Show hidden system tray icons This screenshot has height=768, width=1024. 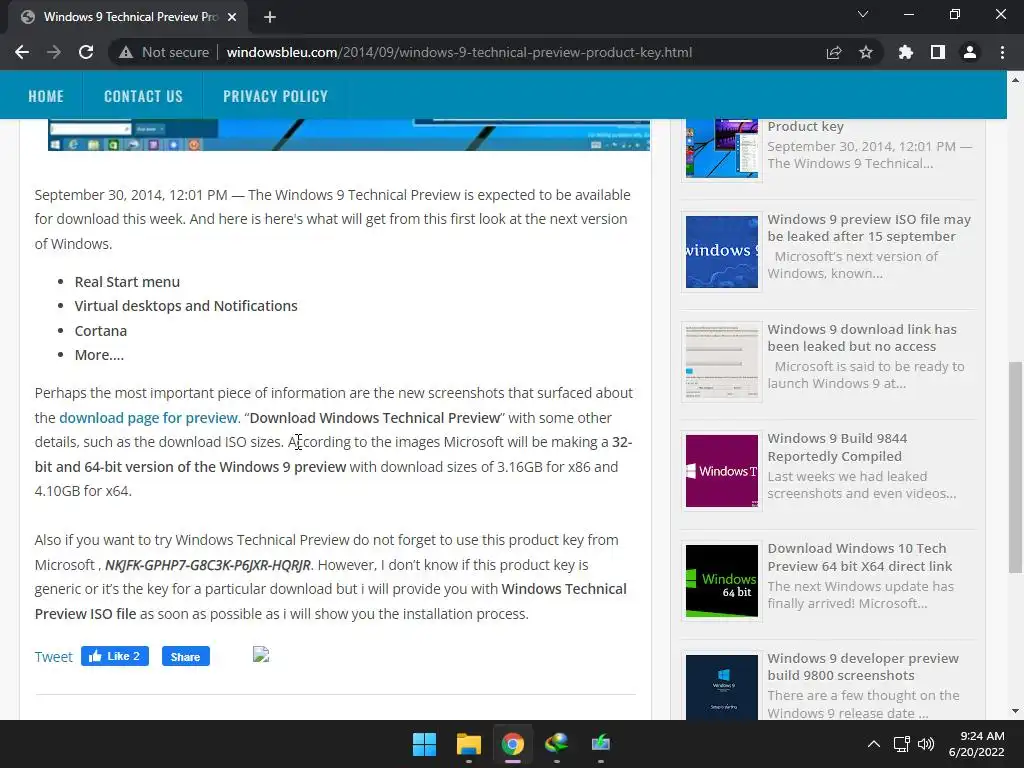[x=873, y=744]
